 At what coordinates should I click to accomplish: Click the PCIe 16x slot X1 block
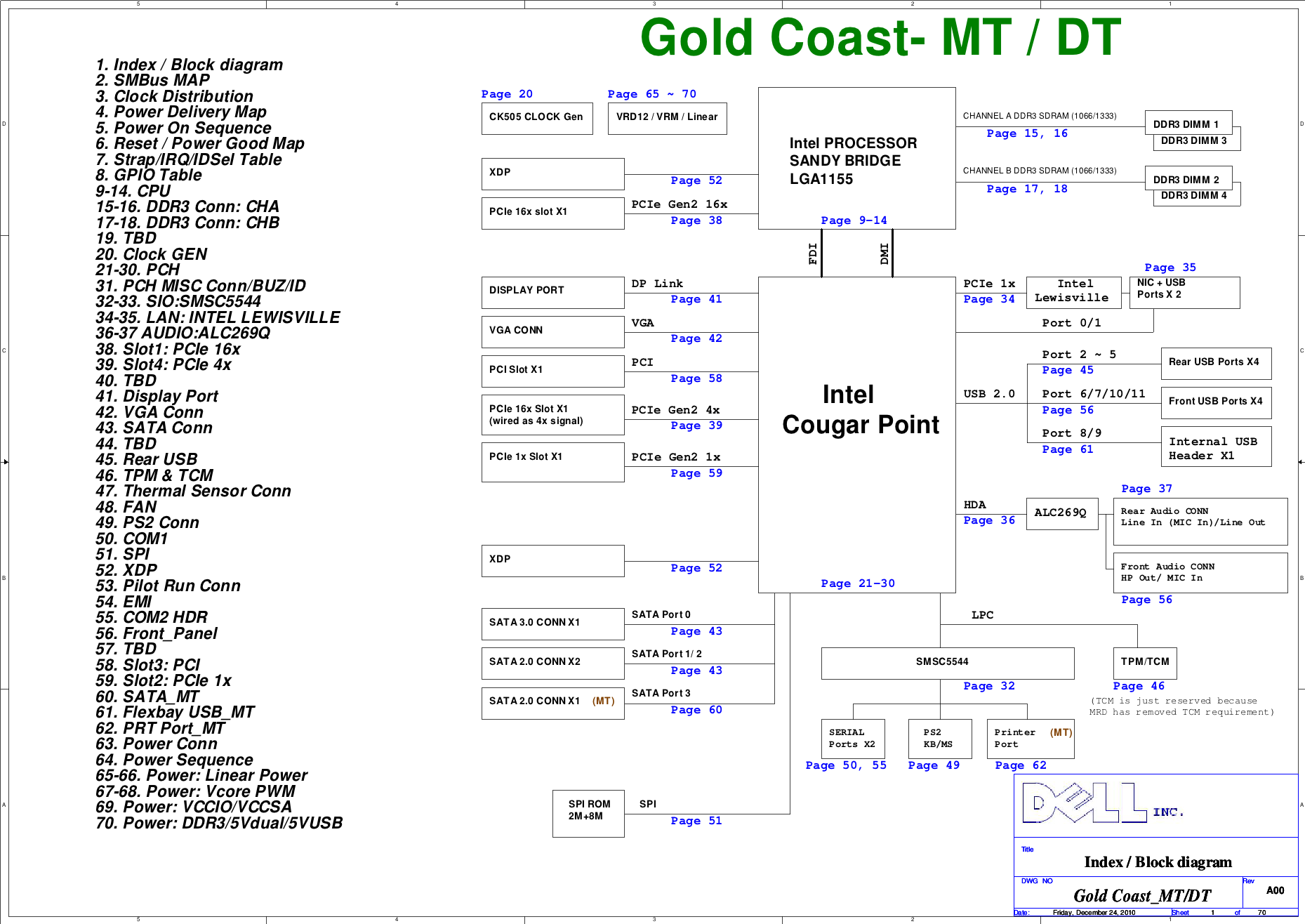553,213
